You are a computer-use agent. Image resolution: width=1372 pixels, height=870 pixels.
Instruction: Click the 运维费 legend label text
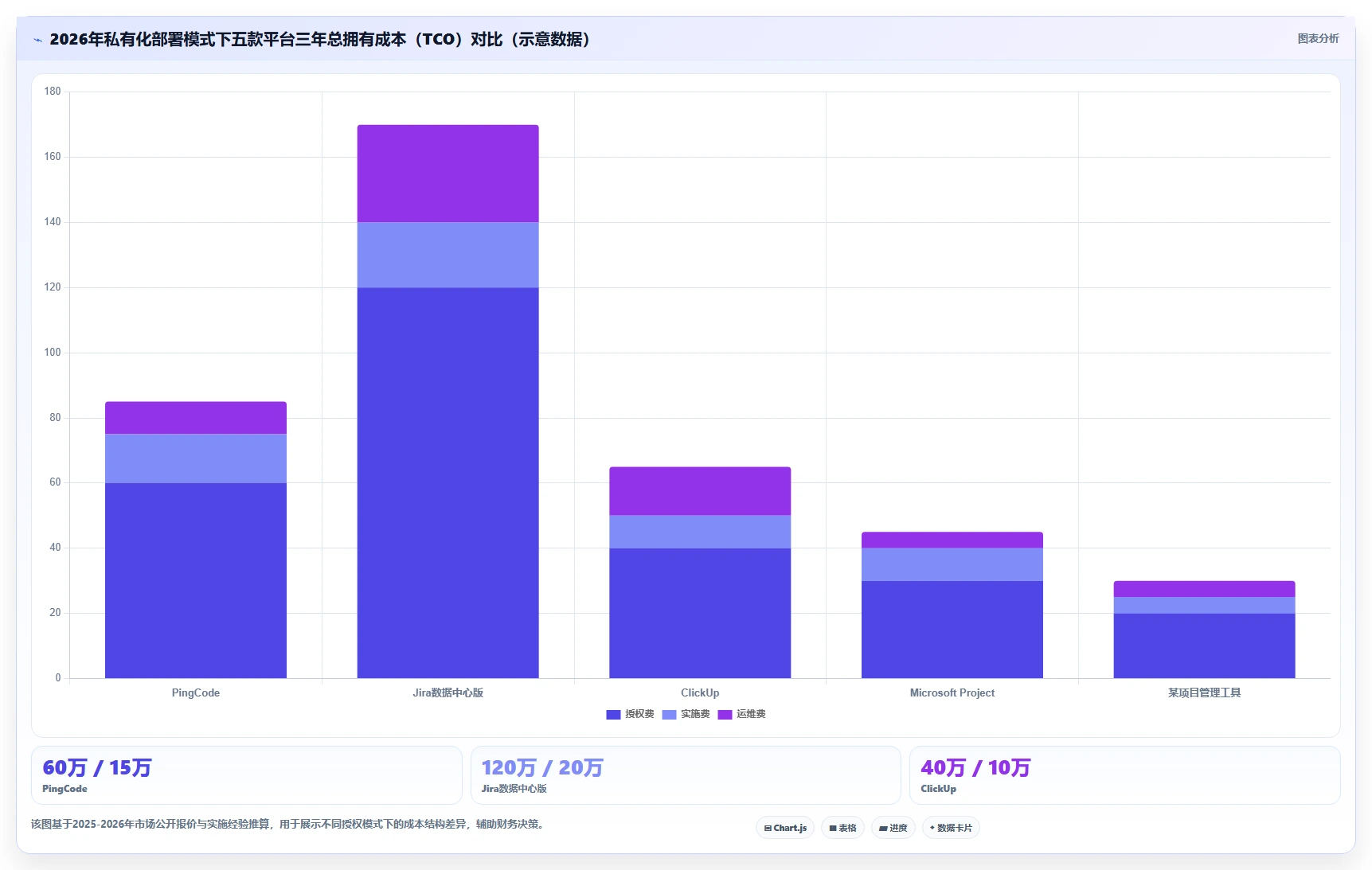coord(751,714)
